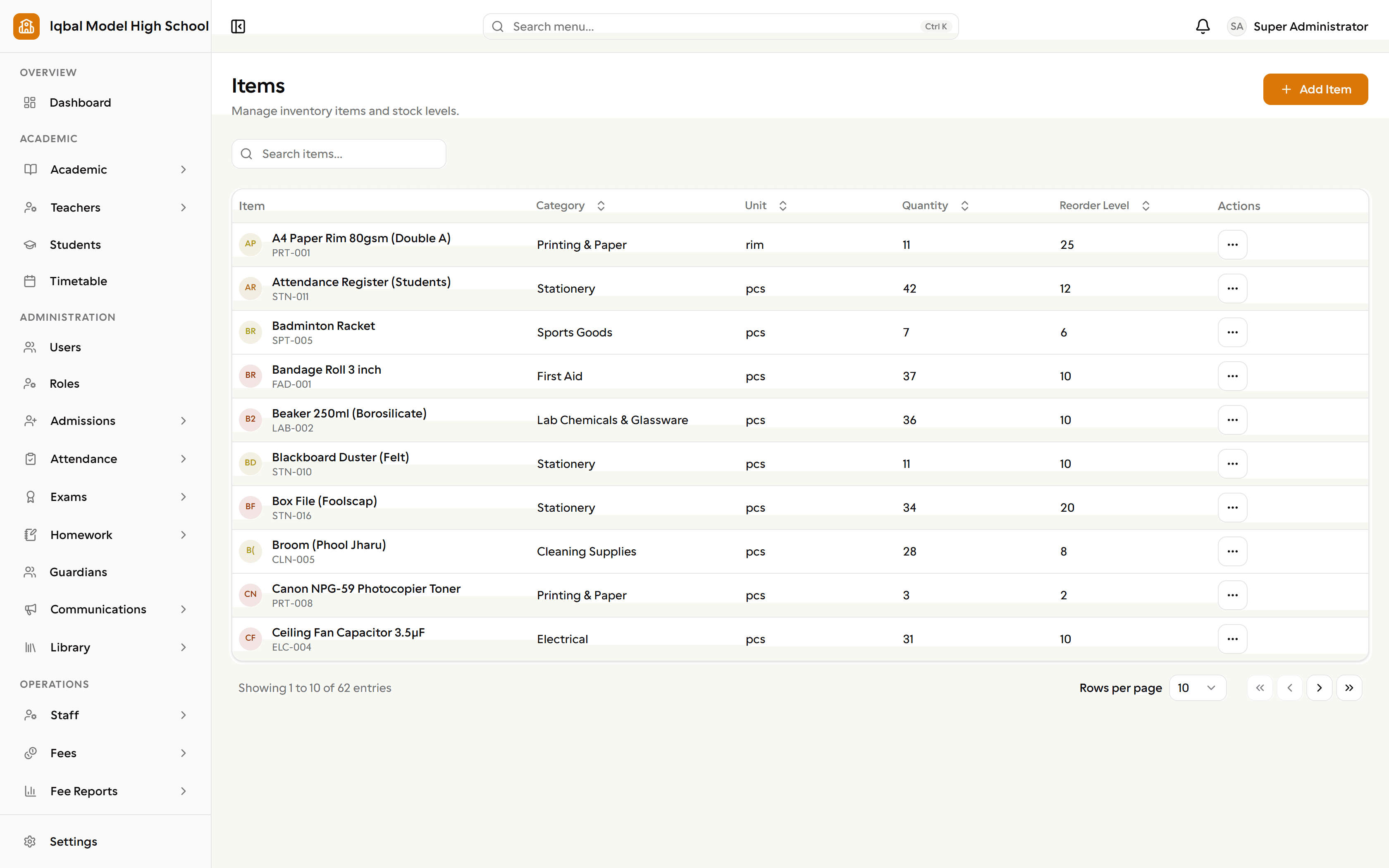The height and width of the screenshot is (868, 1389).
Task: Expand the Homework menu
Action: click(105, 534)
